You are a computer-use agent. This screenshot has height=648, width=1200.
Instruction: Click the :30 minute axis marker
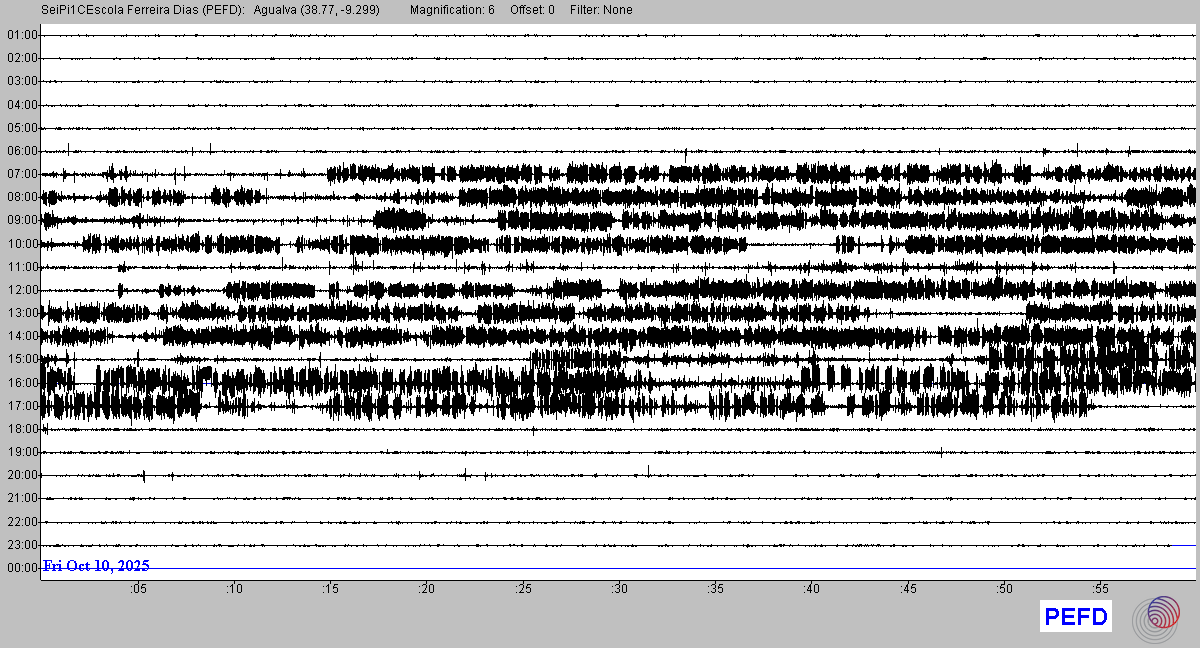tap(619, 589)
